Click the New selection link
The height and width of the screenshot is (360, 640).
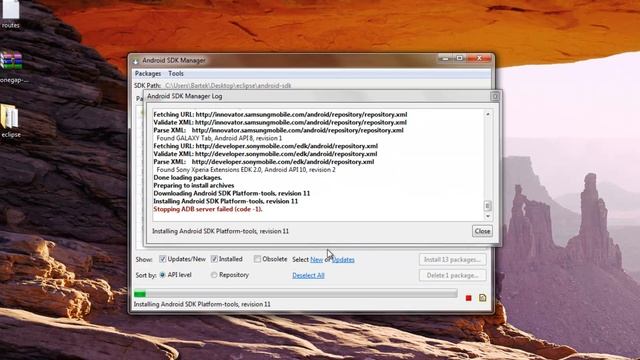pos(316,260)
